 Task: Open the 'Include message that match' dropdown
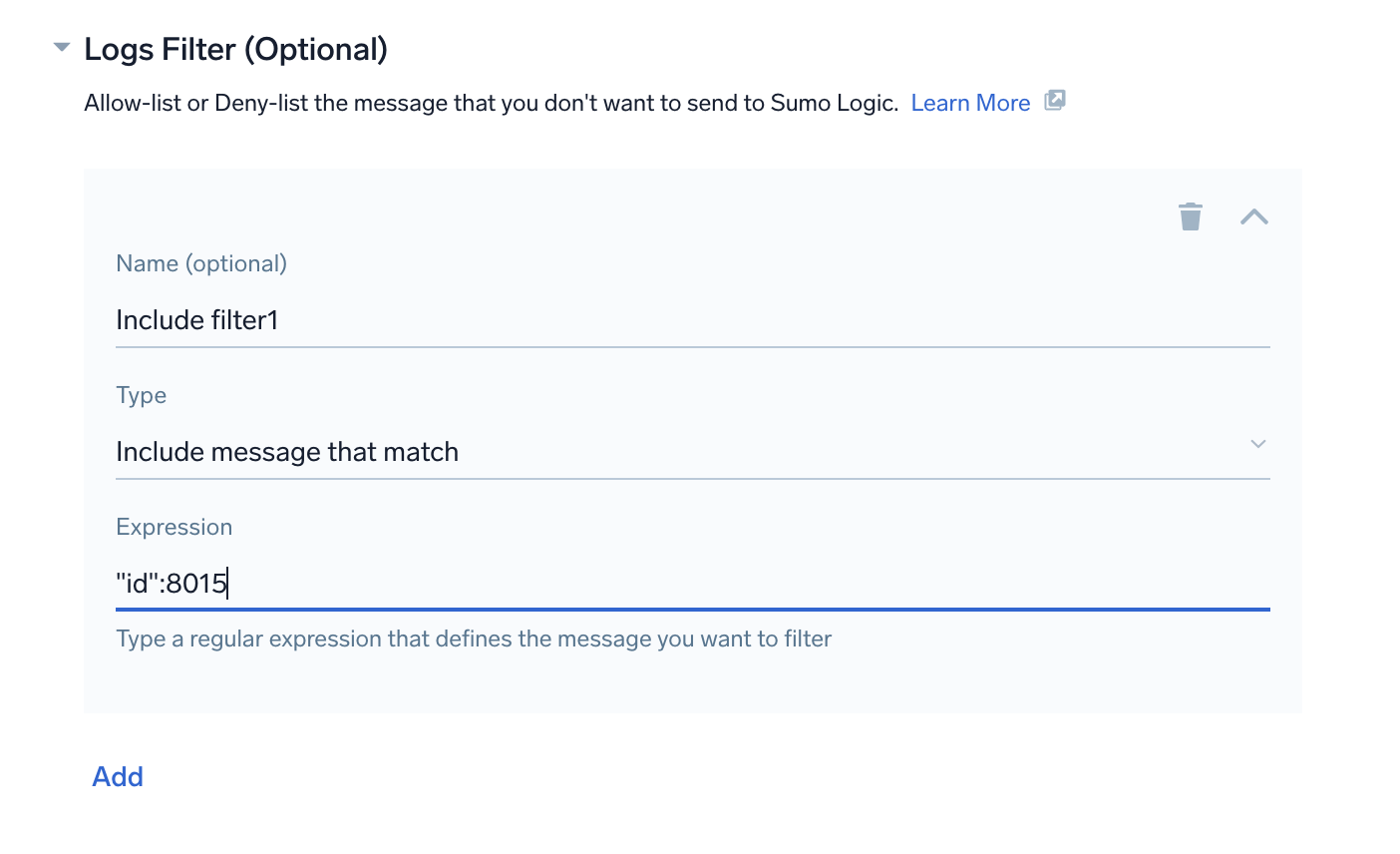[x=598, y=452]
